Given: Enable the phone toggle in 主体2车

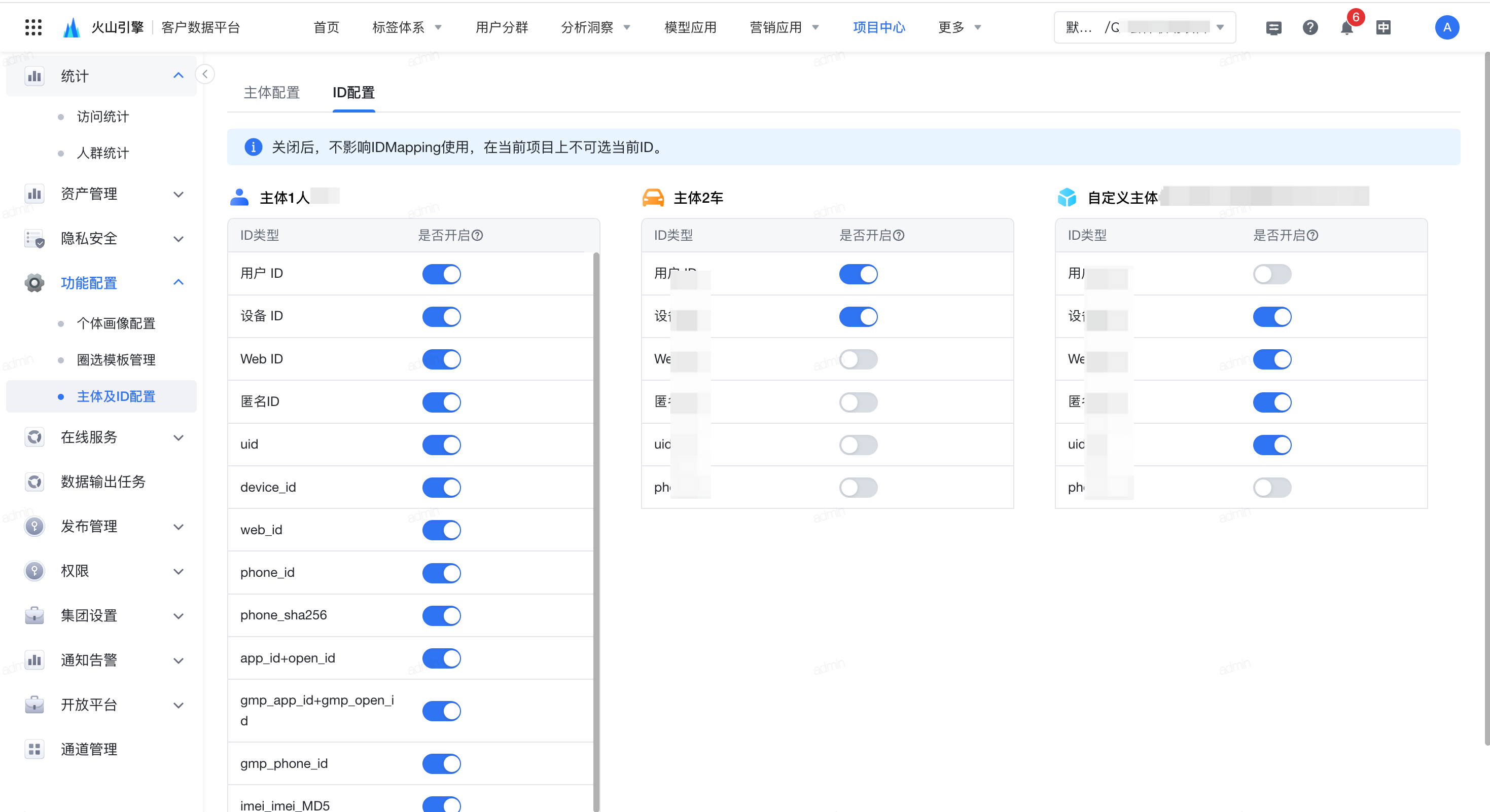Looking at the screenshot, I should [x=859, y=487].
